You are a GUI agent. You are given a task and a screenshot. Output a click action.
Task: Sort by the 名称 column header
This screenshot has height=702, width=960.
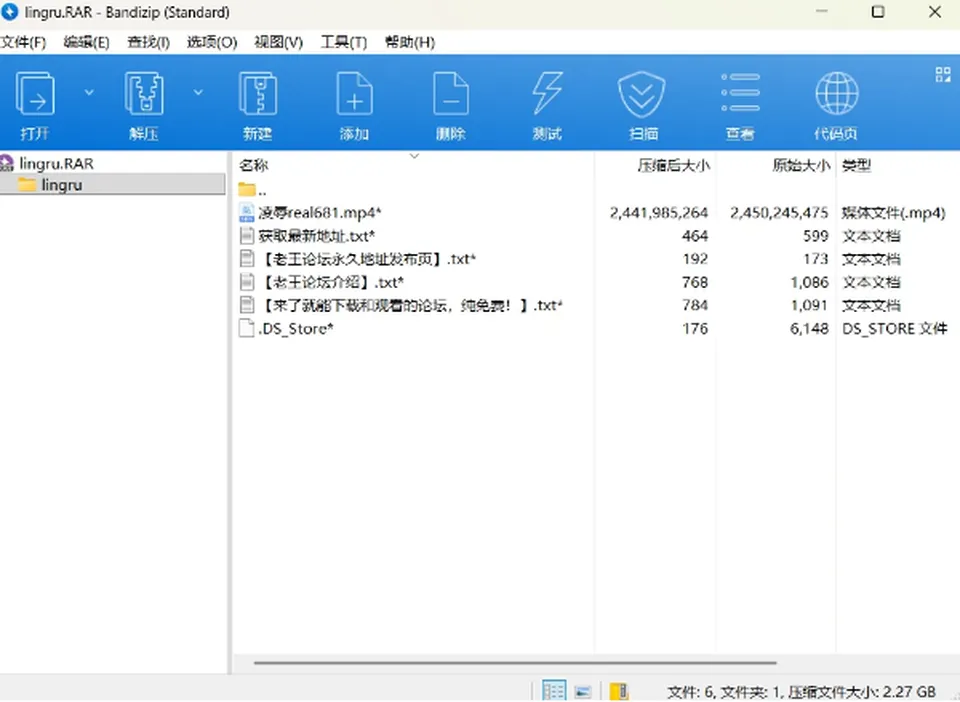(253, 165)
